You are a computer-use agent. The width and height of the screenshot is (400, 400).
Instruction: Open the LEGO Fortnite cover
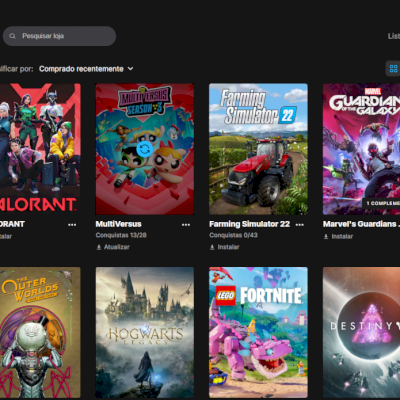[x=258, y=332]
